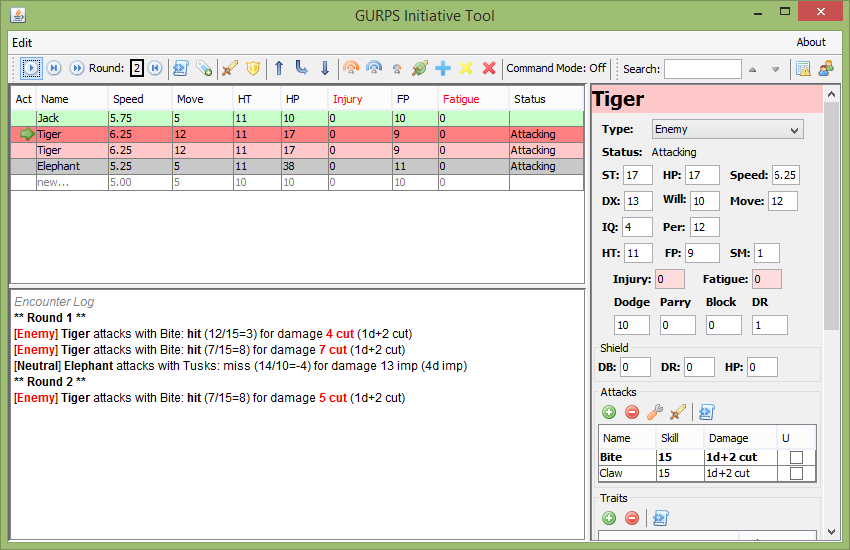Click the fast-forward end round button
The width and height of the screenshot is (850, 550).
tap(77, 68)
